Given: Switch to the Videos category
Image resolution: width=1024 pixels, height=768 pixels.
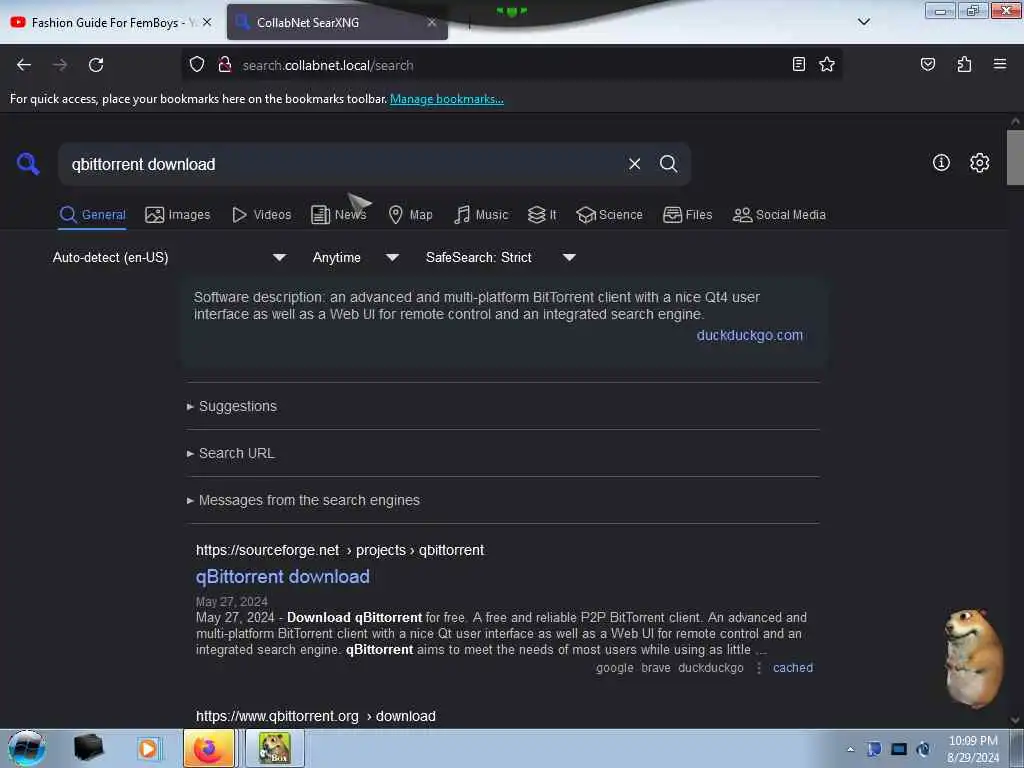Looking at the screenshot, I should (261, 215).
